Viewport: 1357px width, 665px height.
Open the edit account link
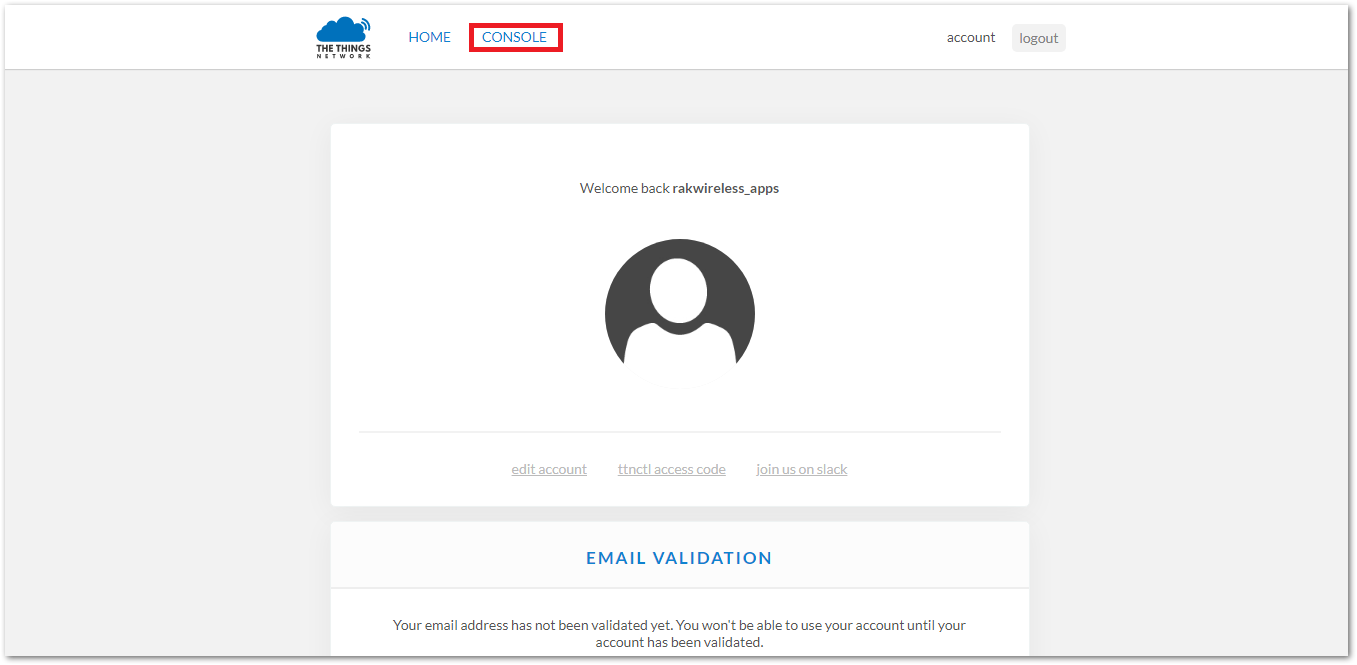pos(549,469)
